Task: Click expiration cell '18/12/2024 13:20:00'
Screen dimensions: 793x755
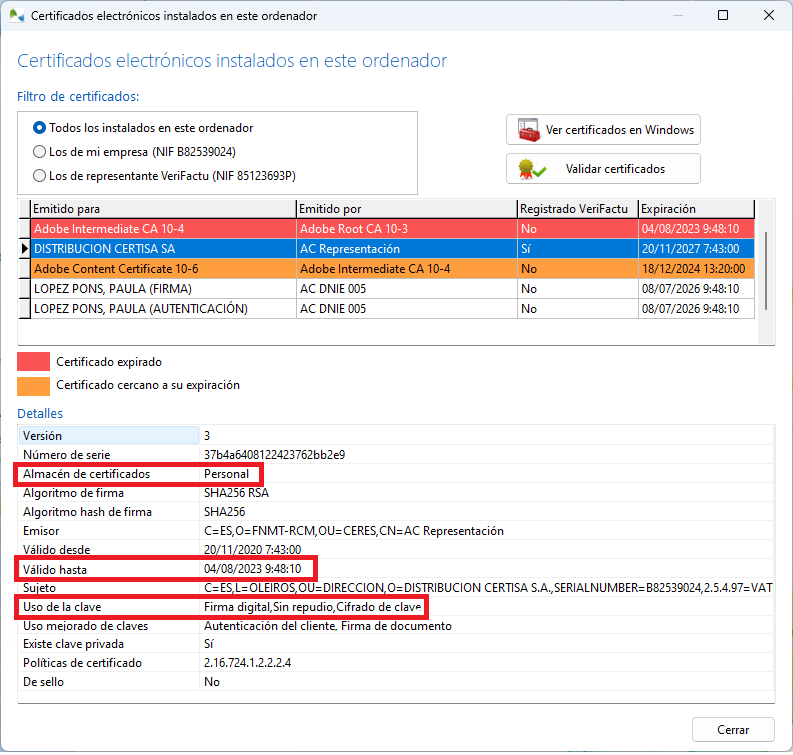Action: [x=696, y=269]
